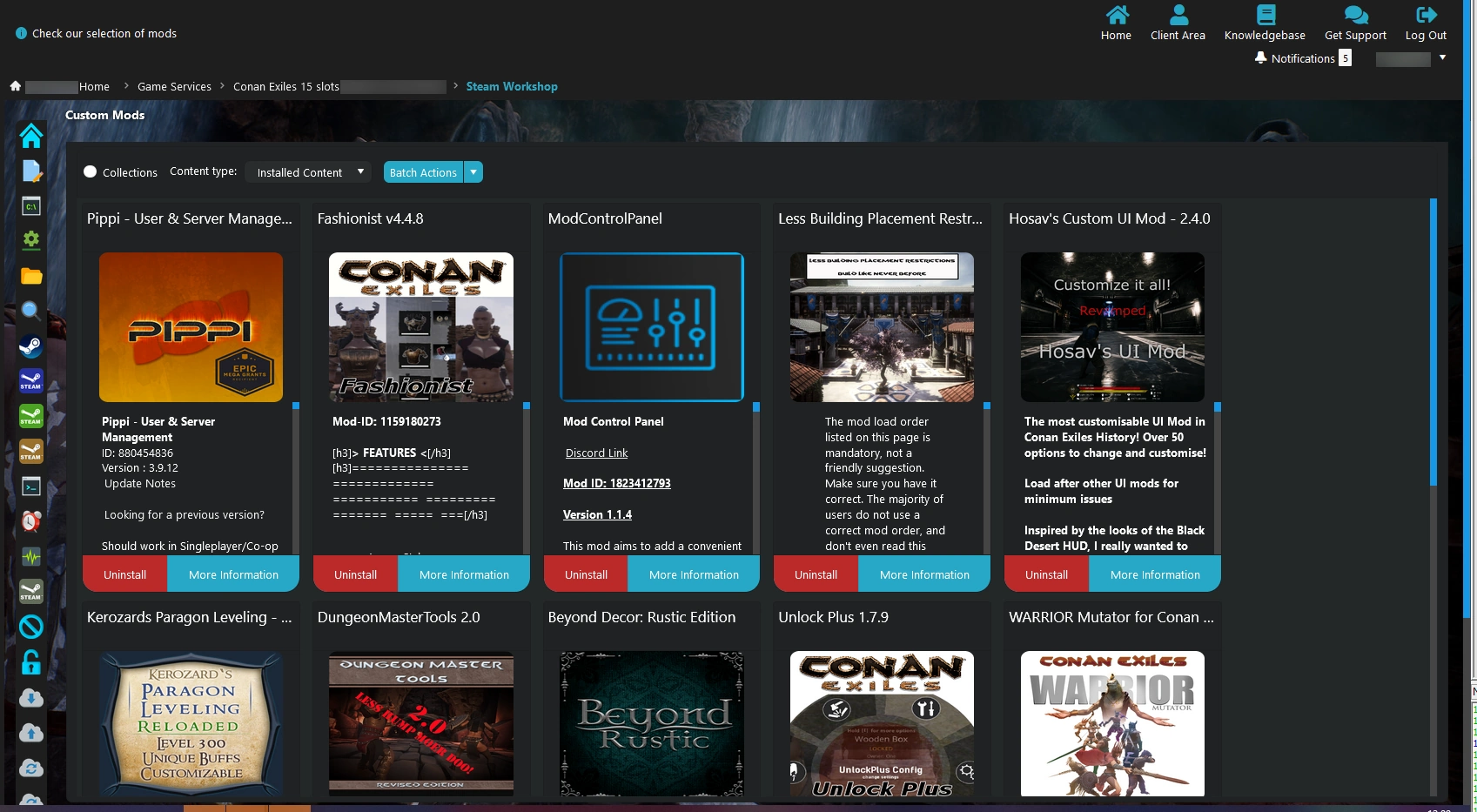Go to Game Services breadcrumb

click(x=174, y=87)
